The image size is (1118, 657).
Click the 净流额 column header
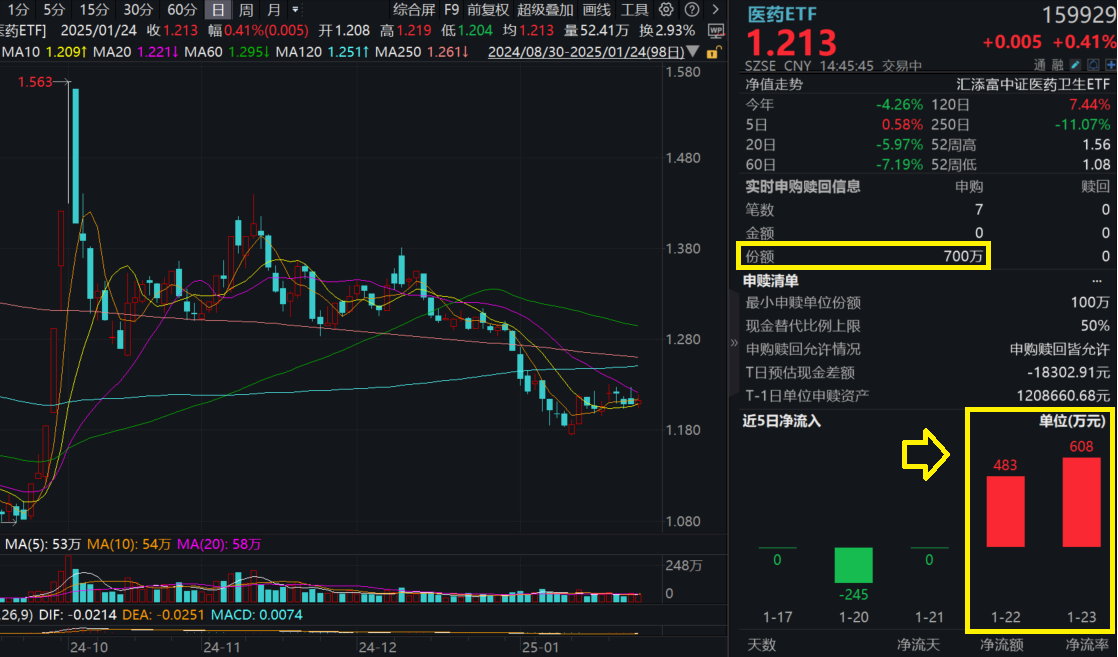coord(1001,645)
